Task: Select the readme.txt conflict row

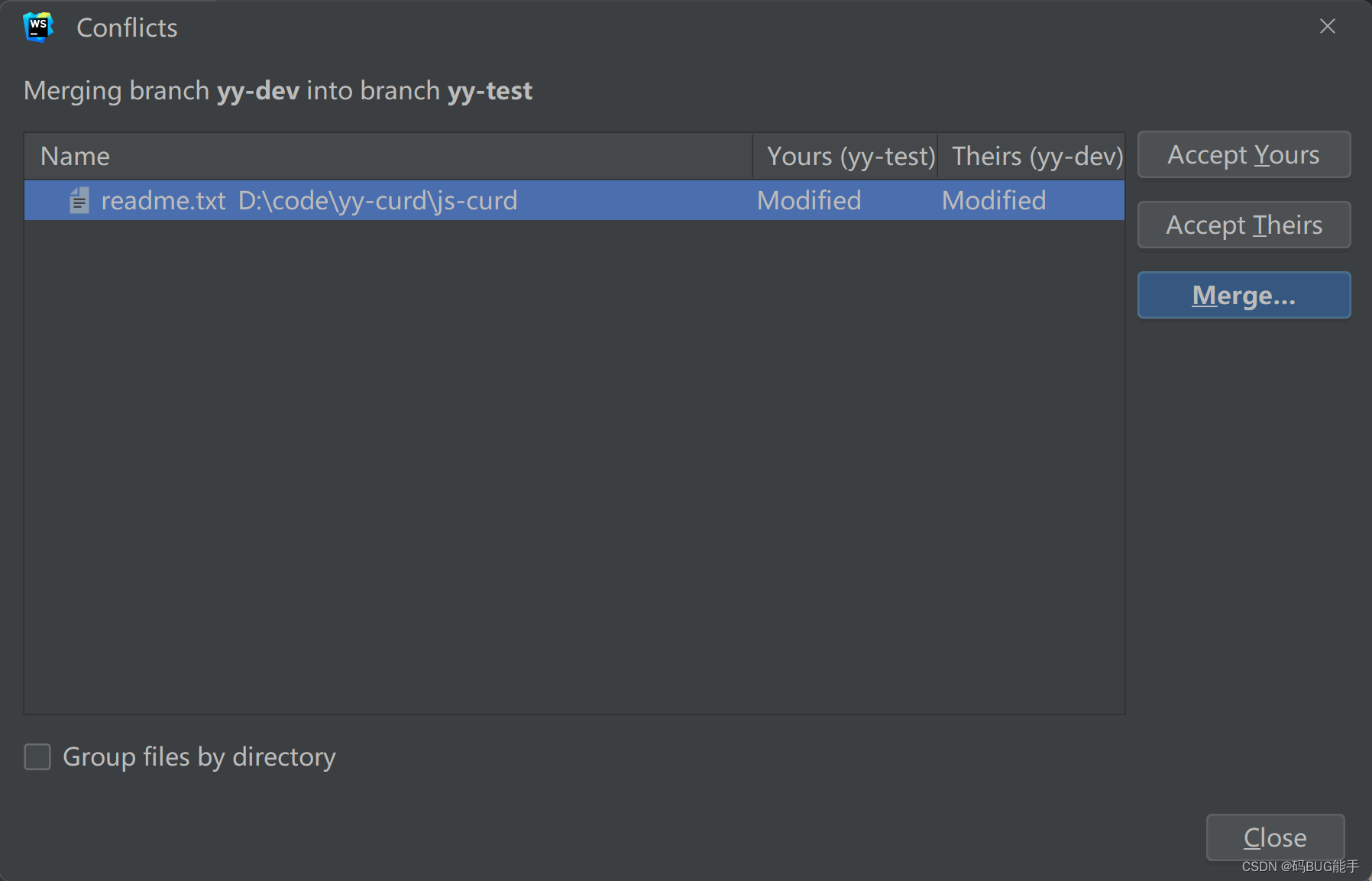Action: [x=382, y=200]
